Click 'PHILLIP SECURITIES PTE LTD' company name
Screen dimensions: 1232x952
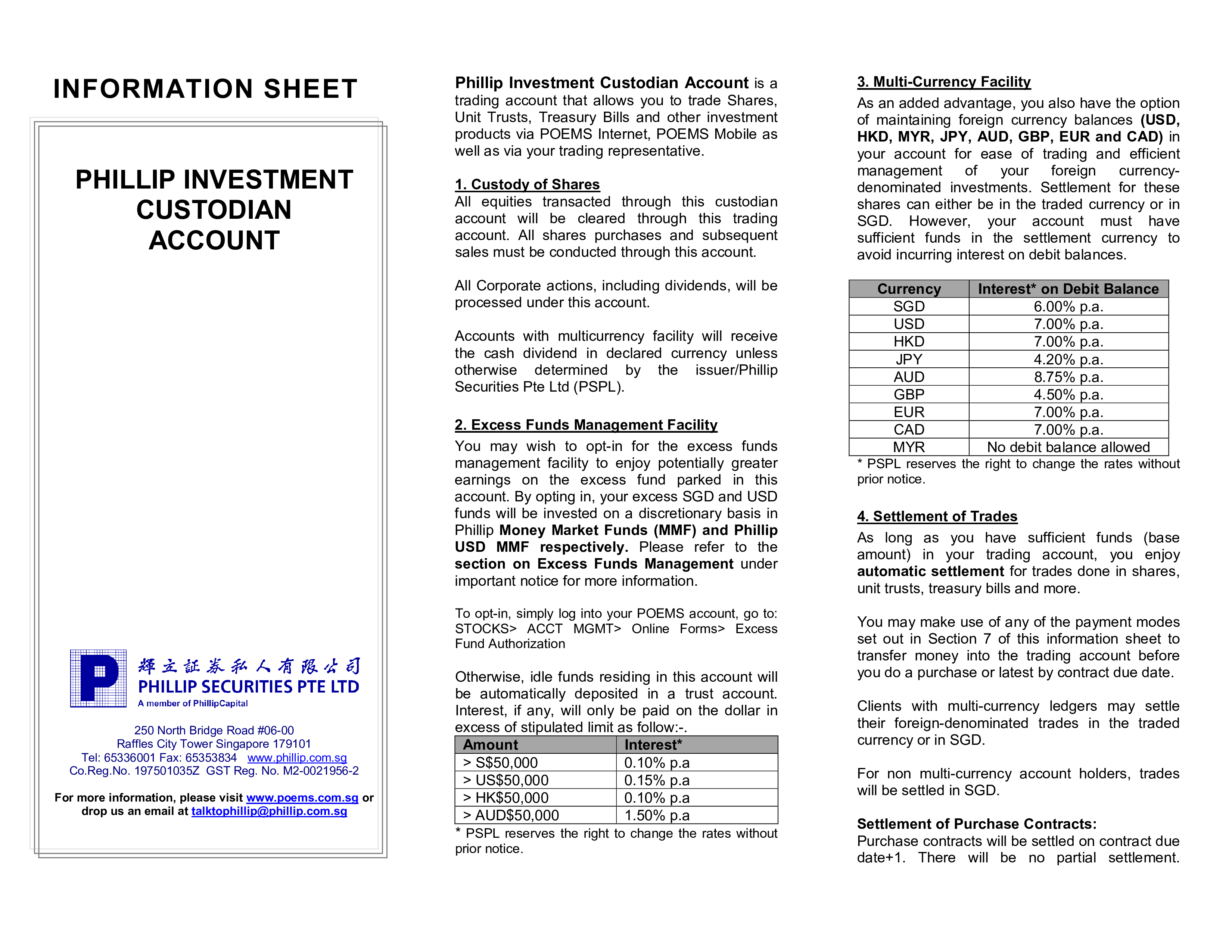(x=249, y=686)
